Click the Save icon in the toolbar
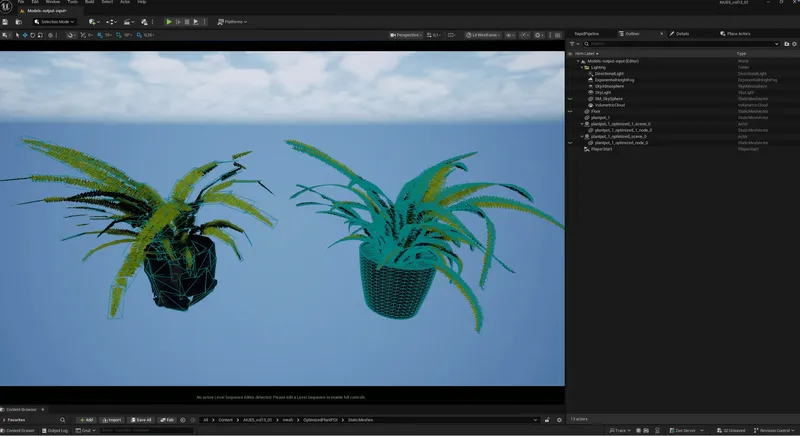Screen dimensions: 800x436 click(x=7, y=21)
